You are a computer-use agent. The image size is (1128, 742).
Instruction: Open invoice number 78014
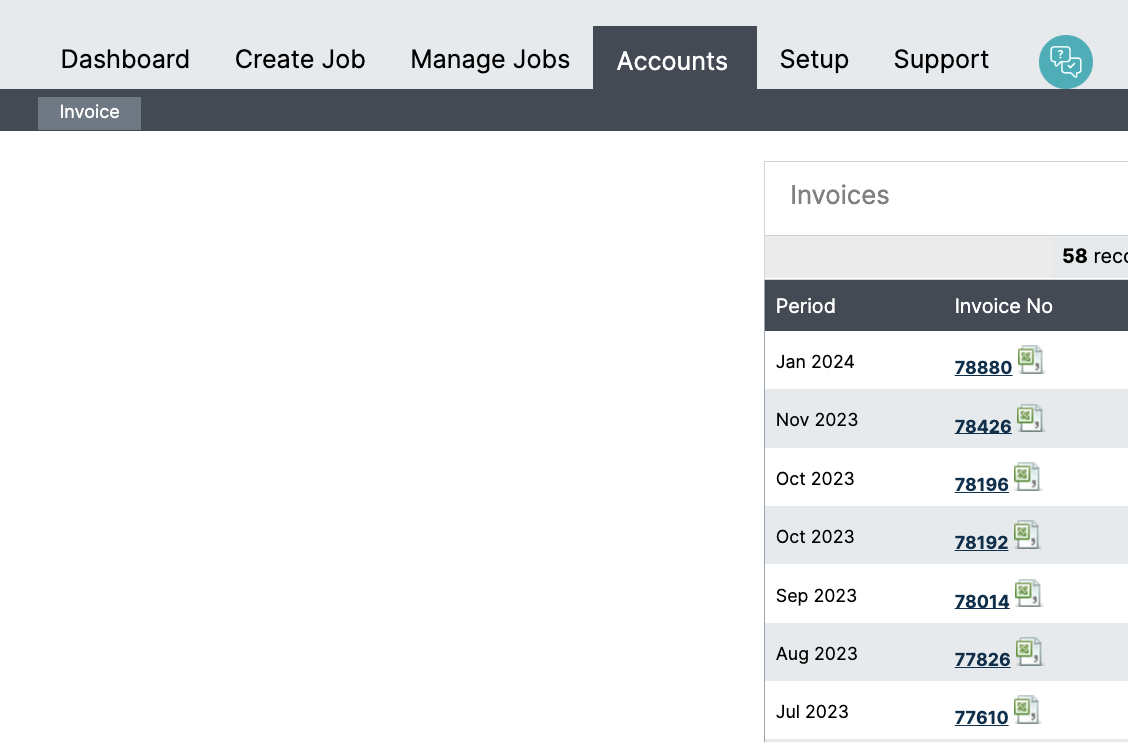coord(982,601)
